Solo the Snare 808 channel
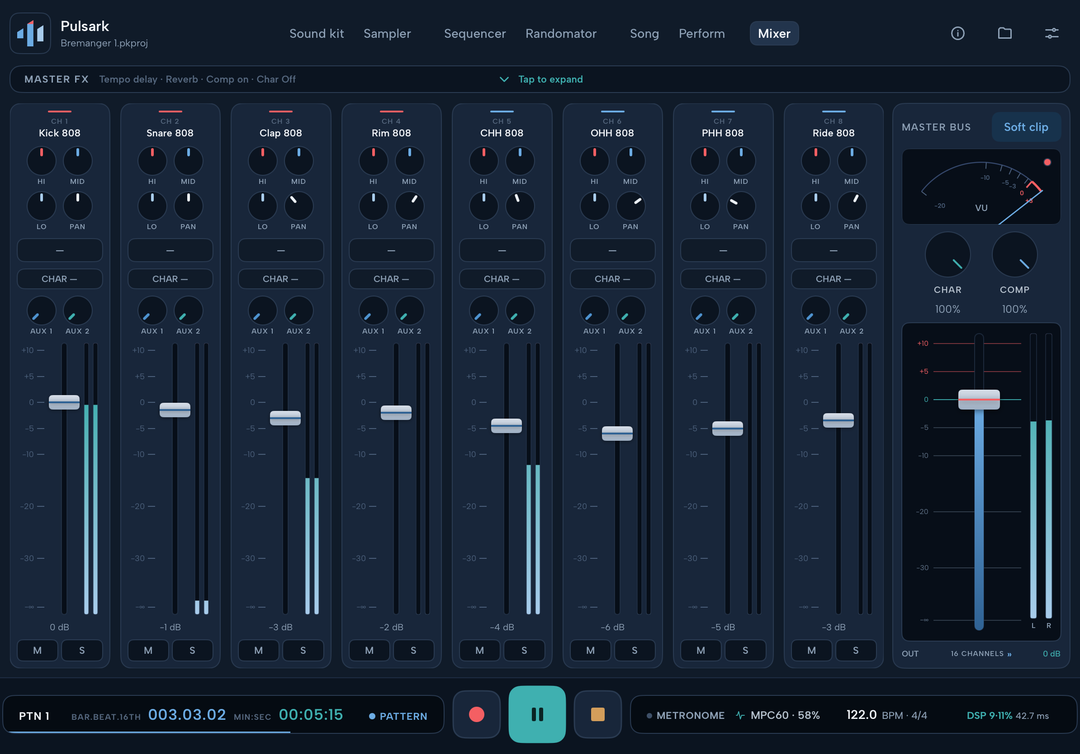 [x=192, y=650]
